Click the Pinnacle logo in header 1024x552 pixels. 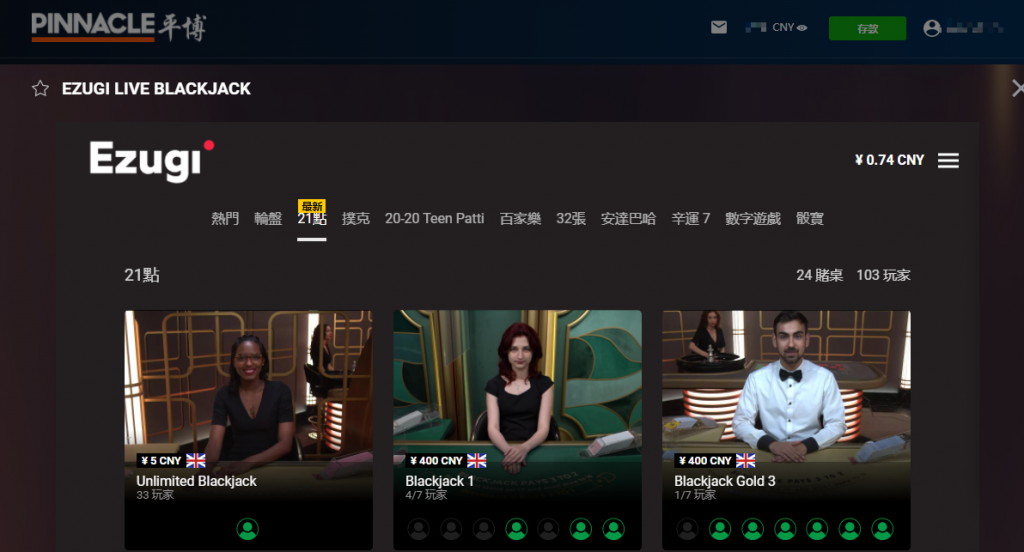[x=118, y=26]
